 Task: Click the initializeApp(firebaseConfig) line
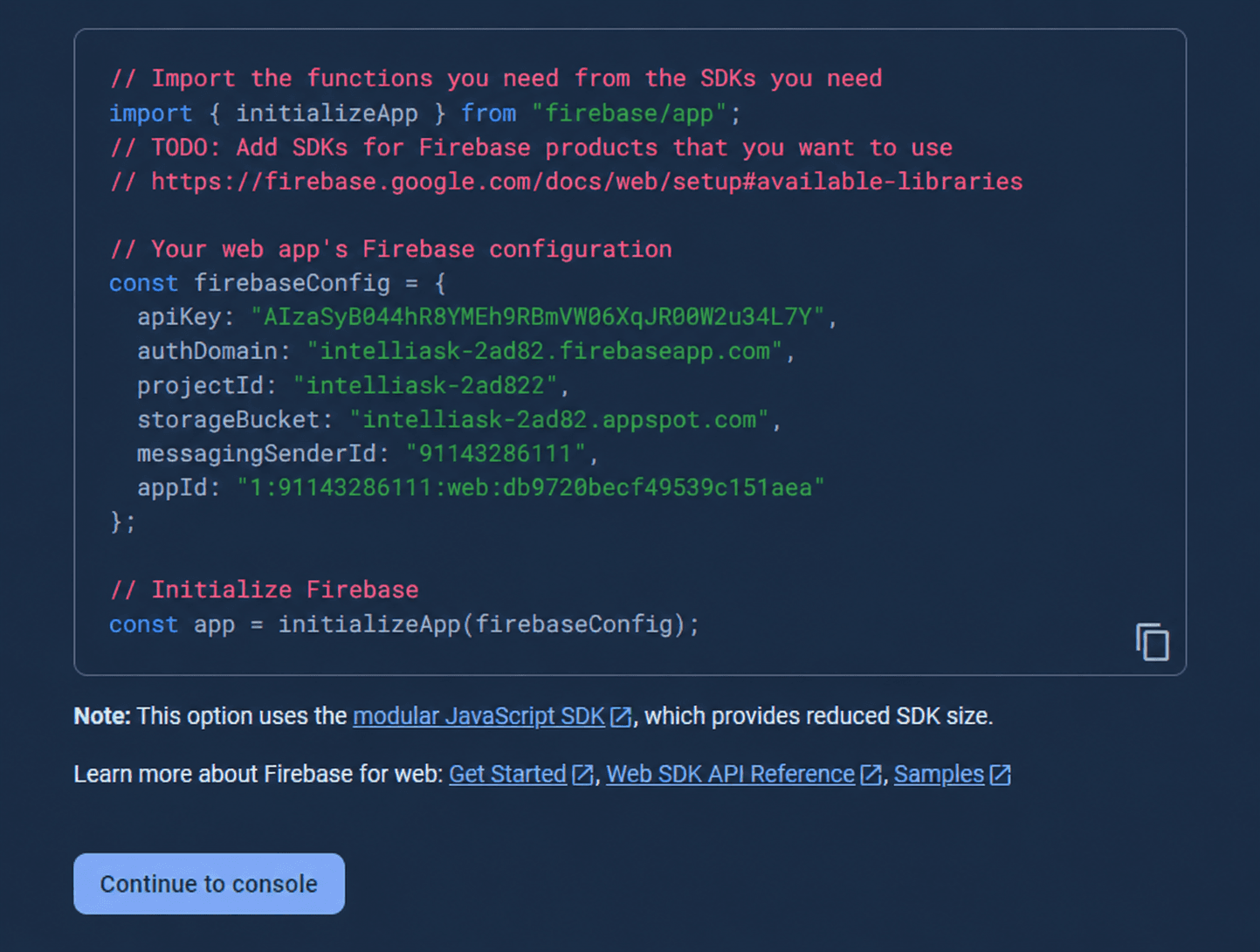pyautogui.click(x=404, y=624)
